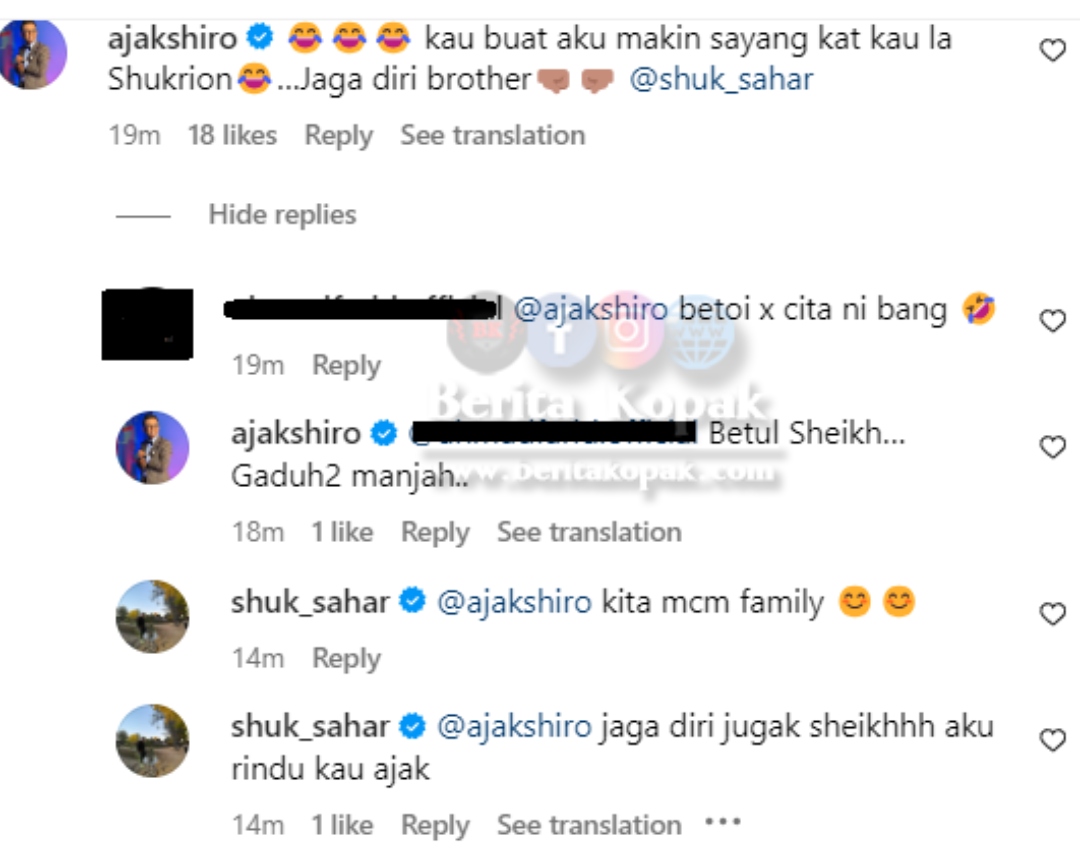The height and width of the screenshot is (865, 1080).
Task: Like the 'jaga diri jugak' reply heart
Action: [1052, 740]
